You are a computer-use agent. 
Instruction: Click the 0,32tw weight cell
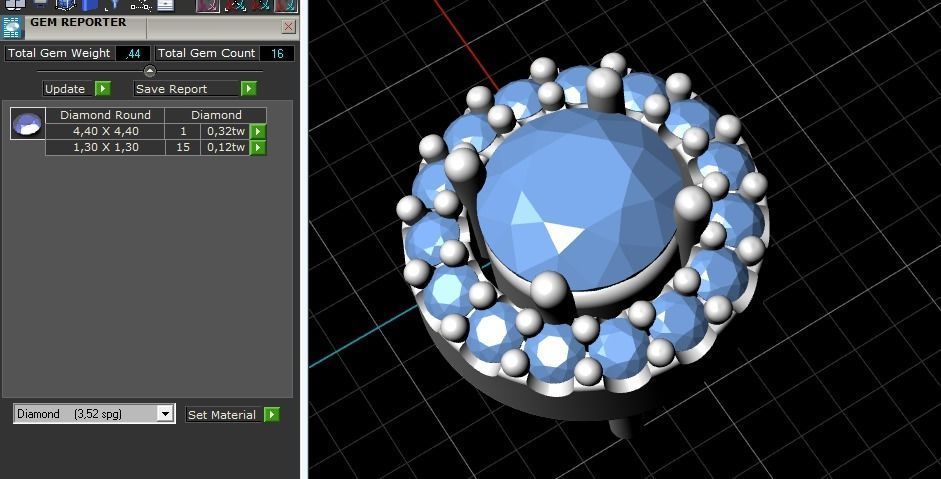click(x=226, y=131)
